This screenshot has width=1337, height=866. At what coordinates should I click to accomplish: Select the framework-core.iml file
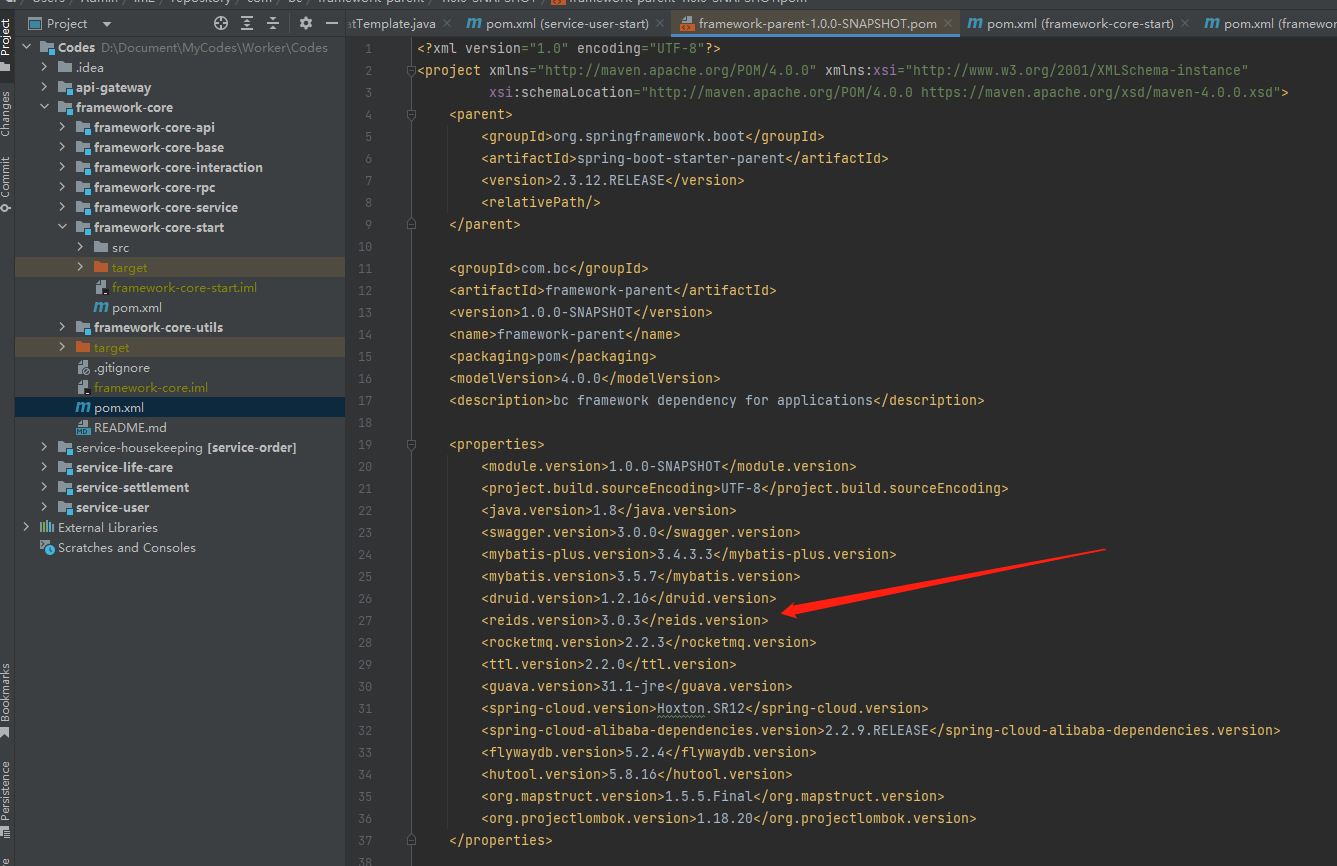tap(151, 387)
